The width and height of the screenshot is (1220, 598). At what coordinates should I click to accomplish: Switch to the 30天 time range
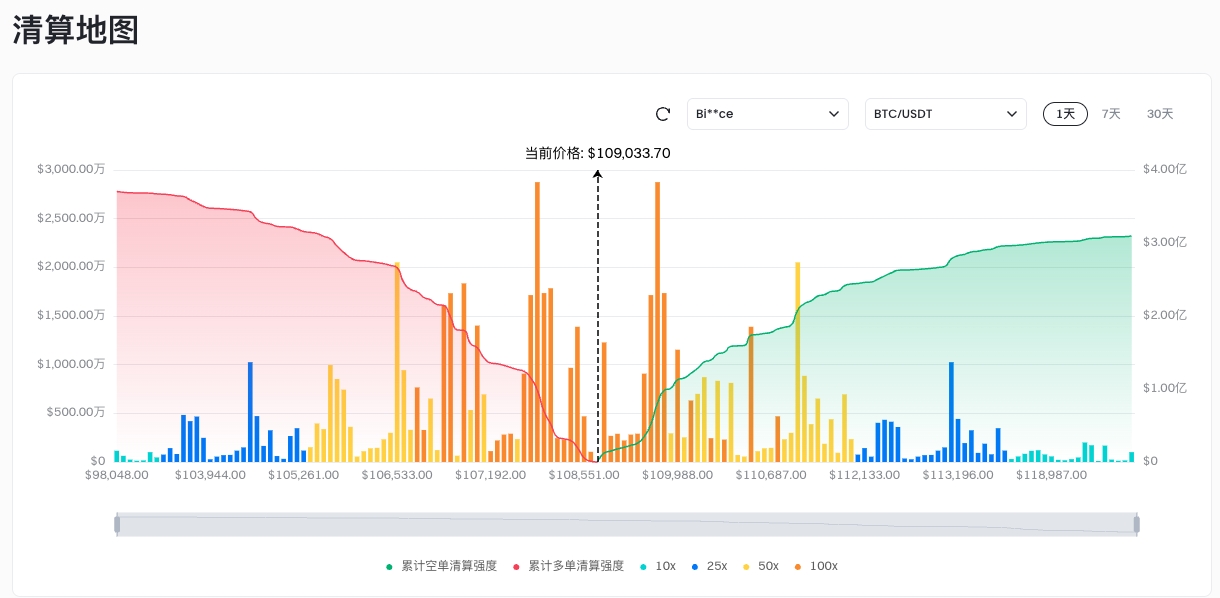[1160, 114]
